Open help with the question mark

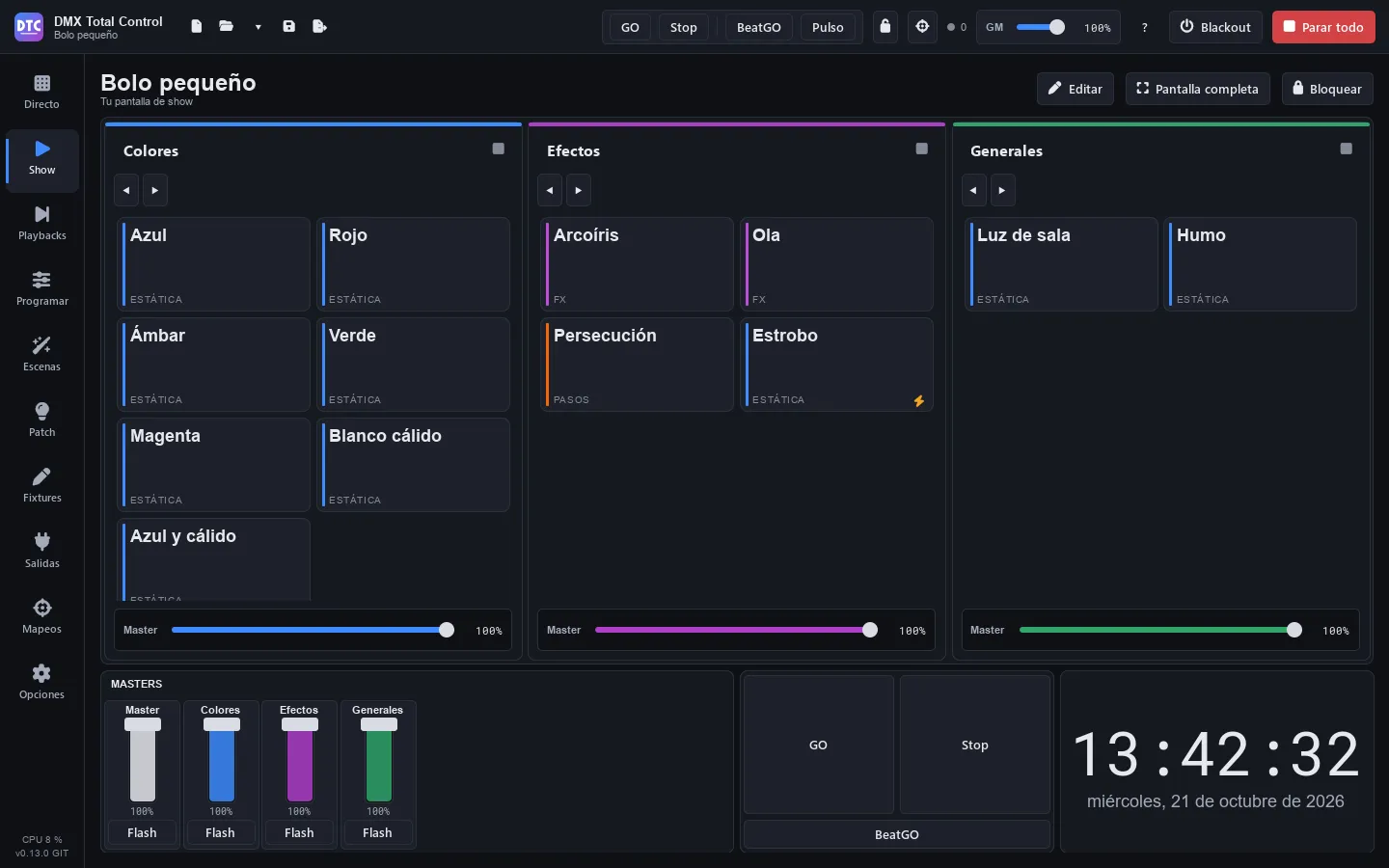(1145, 27)
